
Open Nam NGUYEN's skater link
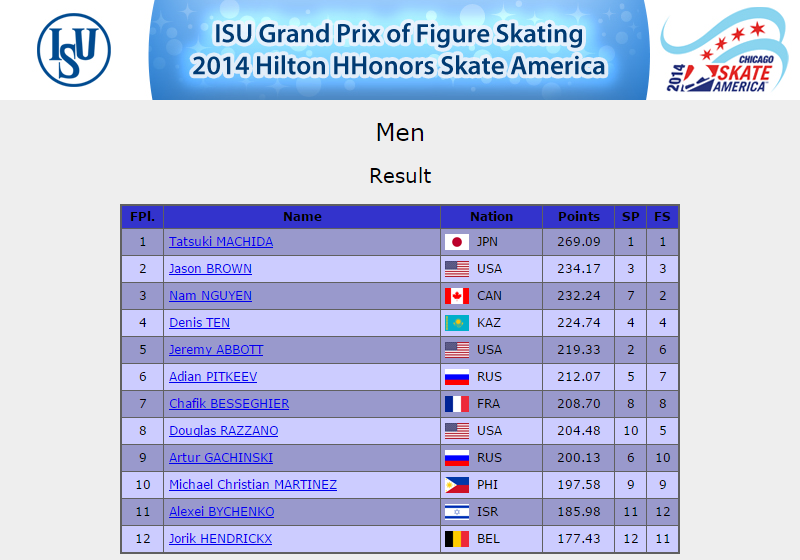[210, 296]
